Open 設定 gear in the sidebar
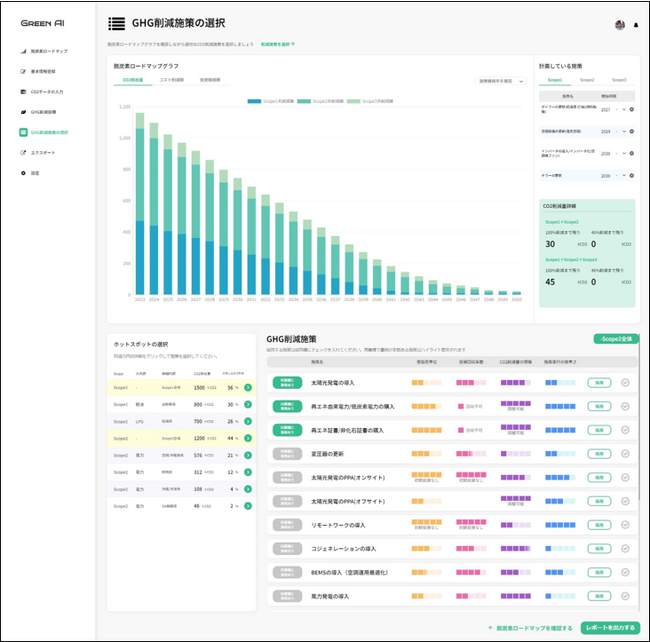This screenshot has width=650, height=642. point(35,173)
